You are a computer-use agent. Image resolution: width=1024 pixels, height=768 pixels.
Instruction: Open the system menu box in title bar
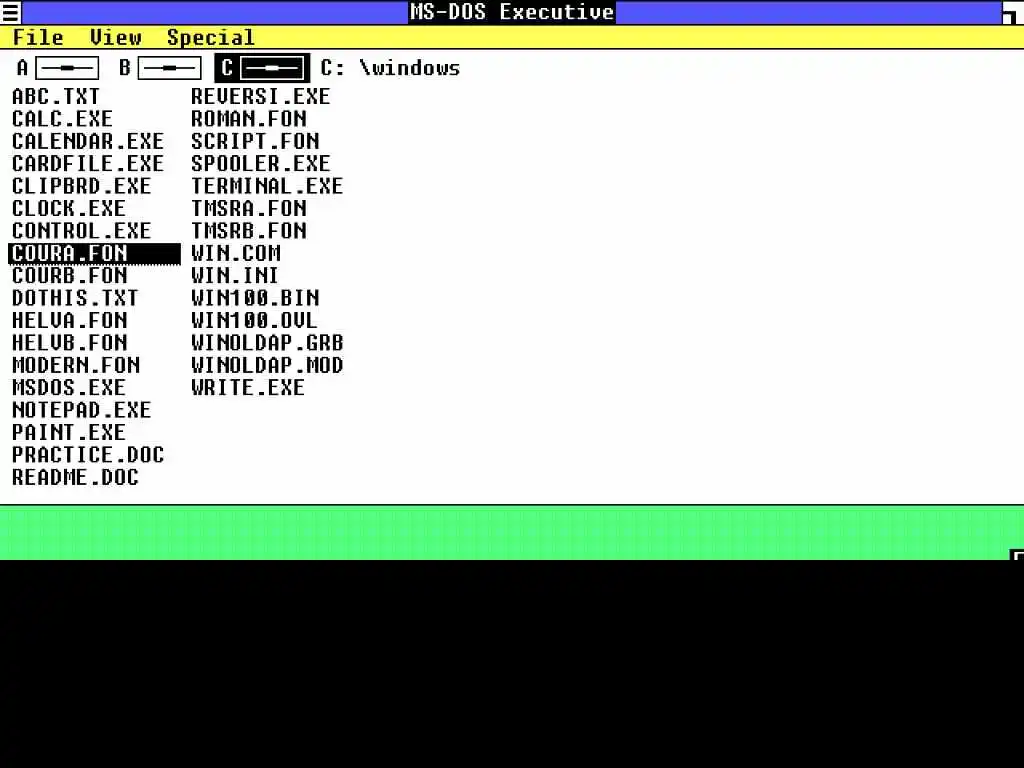click(11, 12)
